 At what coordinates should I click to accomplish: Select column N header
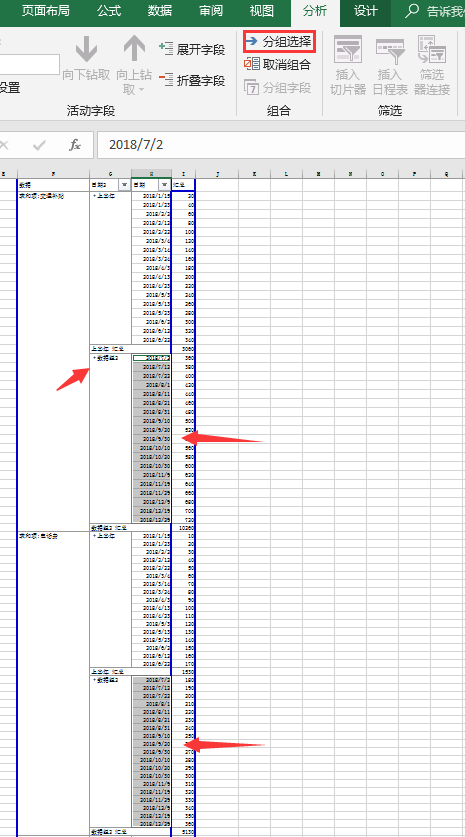click(350, 174)
